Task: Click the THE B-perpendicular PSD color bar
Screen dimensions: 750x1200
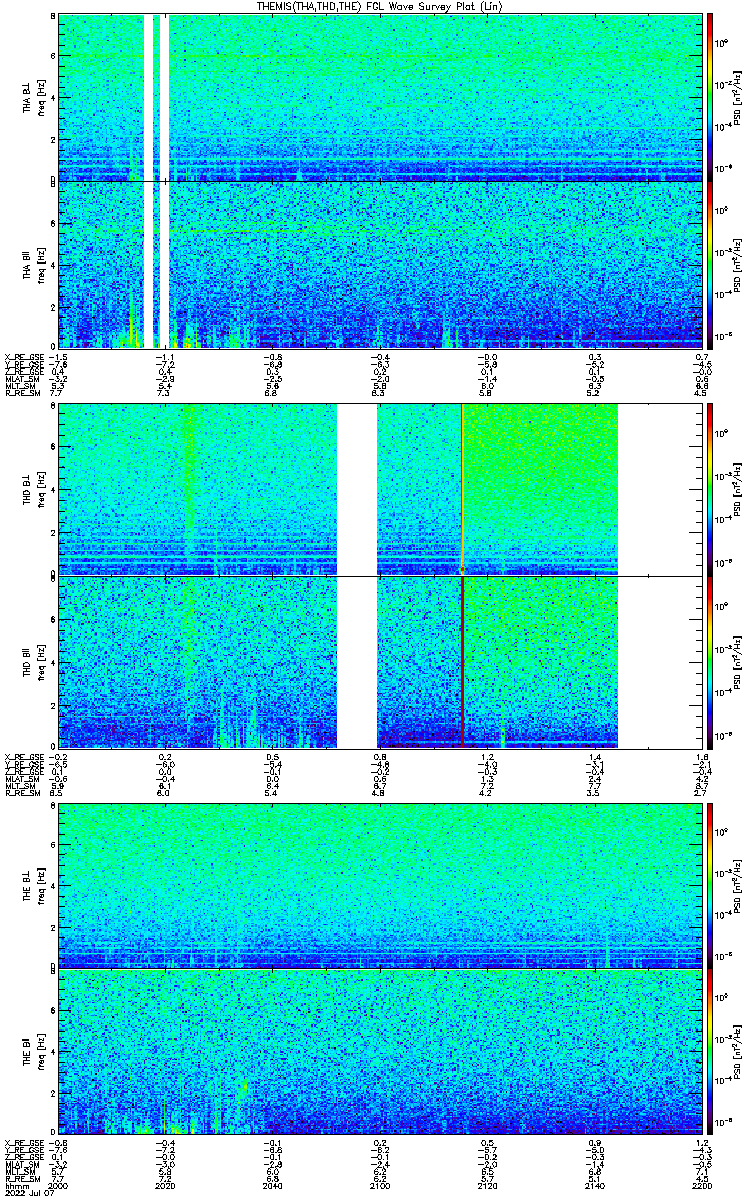Action: coord(710,885)
